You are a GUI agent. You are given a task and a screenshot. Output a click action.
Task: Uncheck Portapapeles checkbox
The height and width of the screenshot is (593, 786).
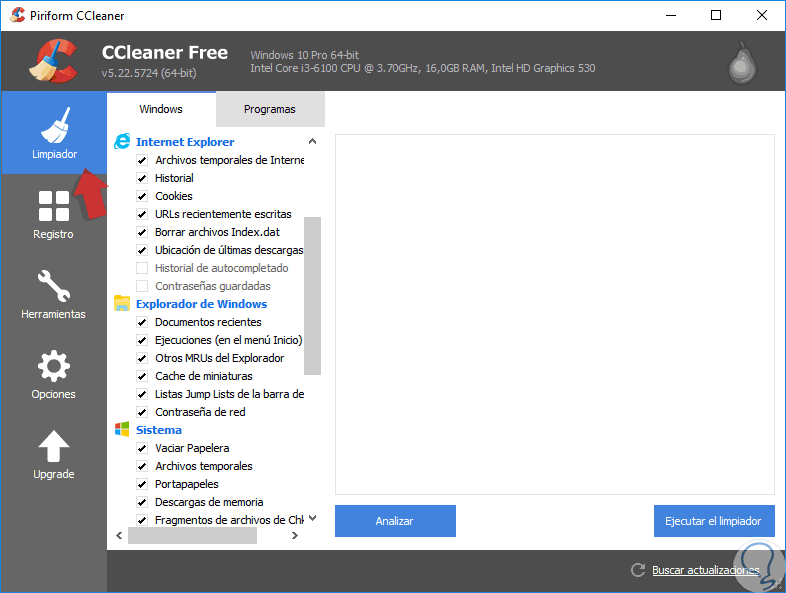(x=142, y=484)
